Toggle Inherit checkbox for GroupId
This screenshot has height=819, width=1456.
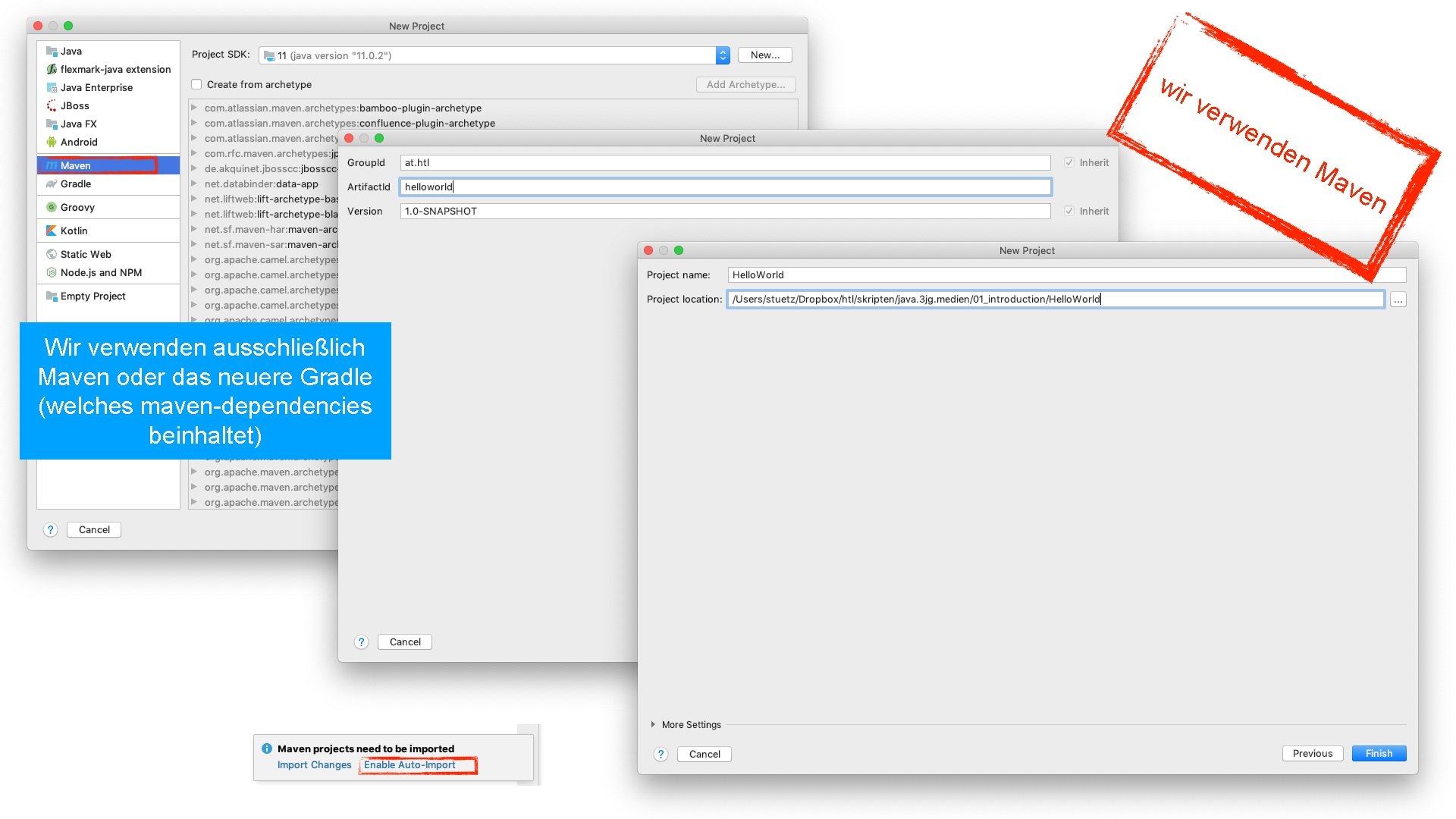point(1069,162)
